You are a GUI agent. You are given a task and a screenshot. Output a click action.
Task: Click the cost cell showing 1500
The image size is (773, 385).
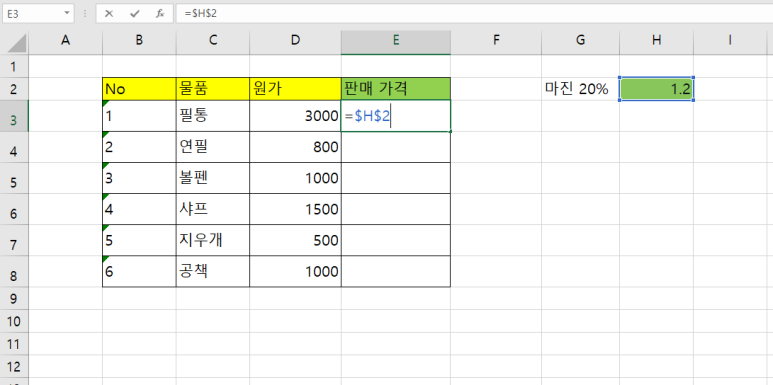click(x=295, y=209)
